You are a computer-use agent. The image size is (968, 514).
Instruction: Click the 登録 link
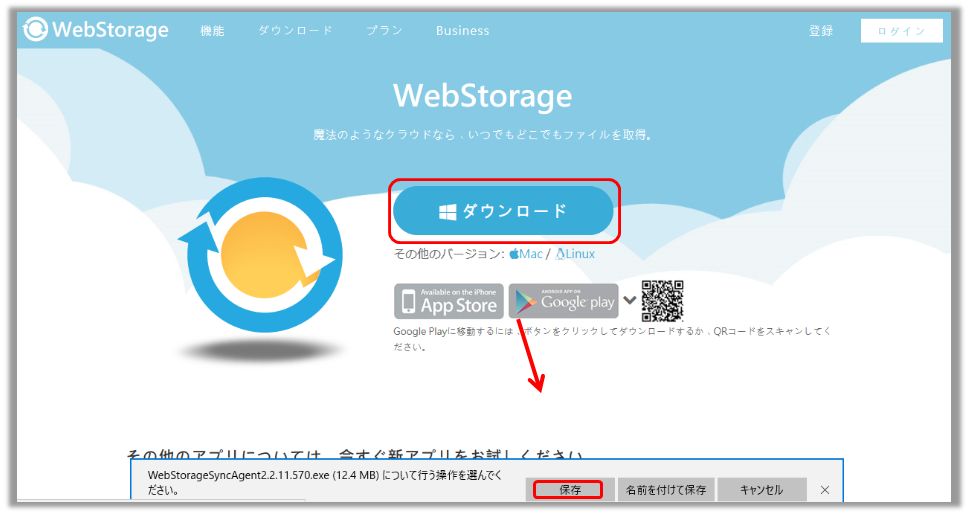coord(821,30)
